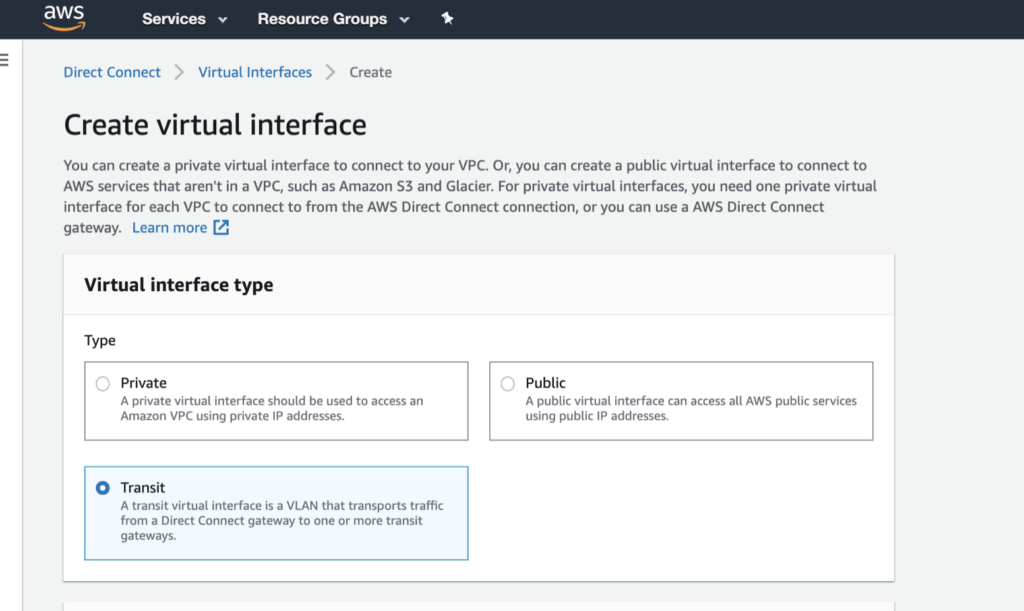The image size is (1024, 611).
Task: Click the Private virtual interface card
Action: coord(276,400)
